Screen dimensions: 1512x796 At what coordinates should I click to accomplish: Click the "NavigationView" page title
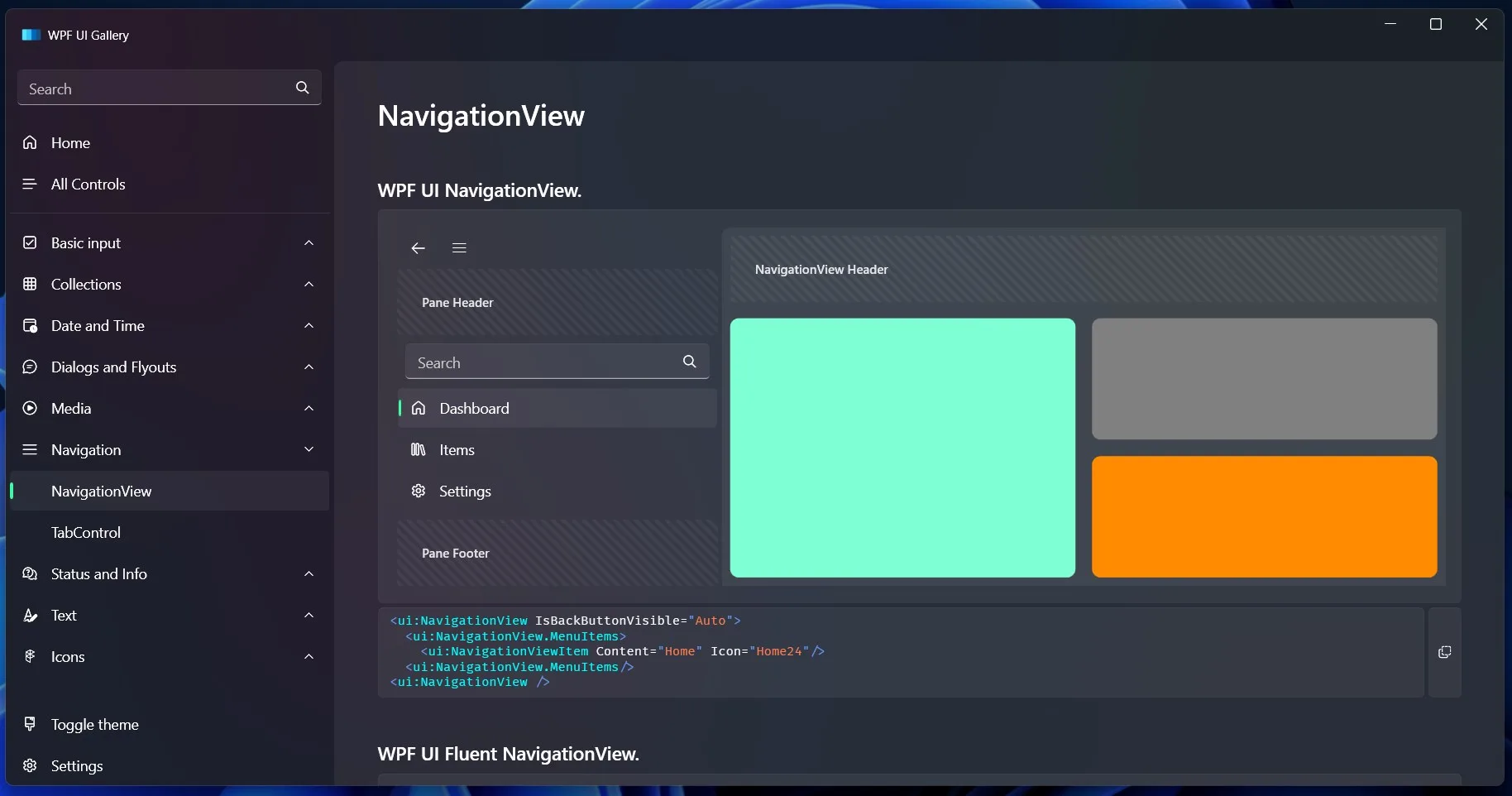481,116
